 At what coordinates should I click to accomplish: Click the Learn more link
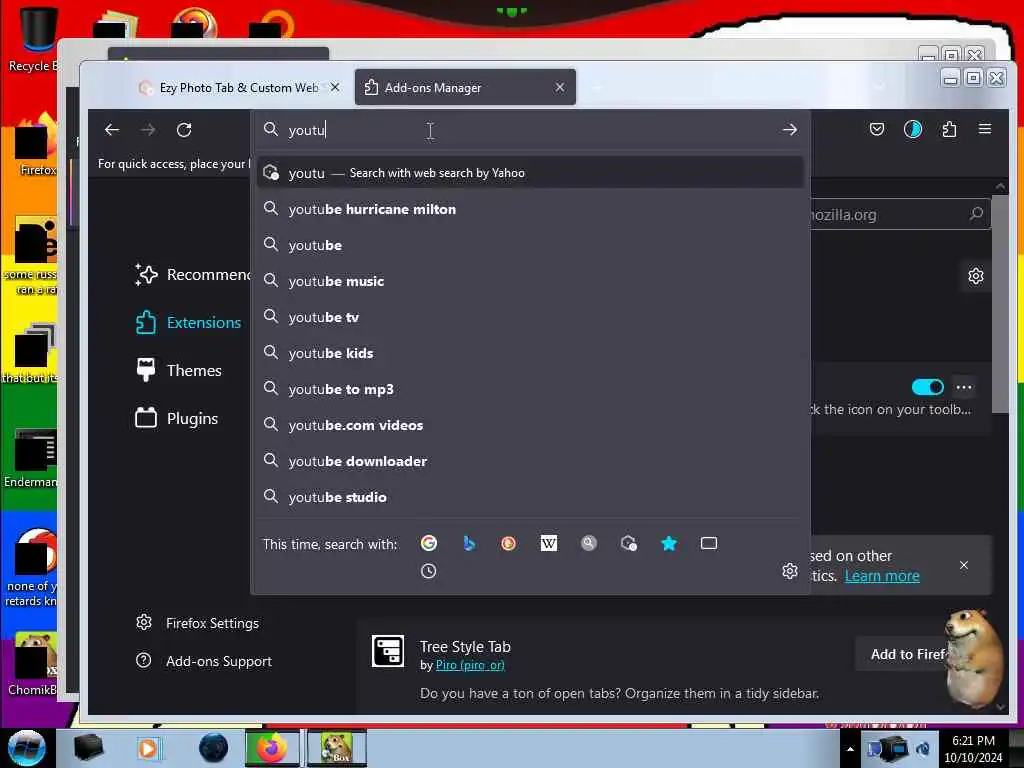882,576
